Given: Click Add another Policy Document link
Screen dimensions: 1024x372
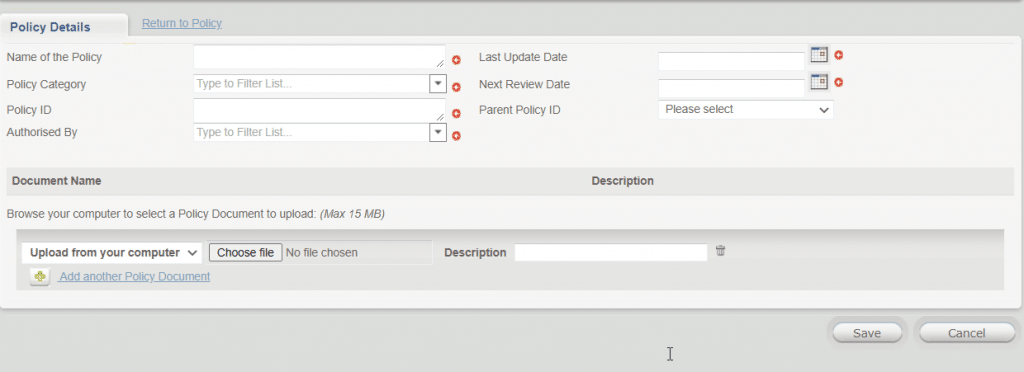Looking at the screenshot, I should point(135,276).
